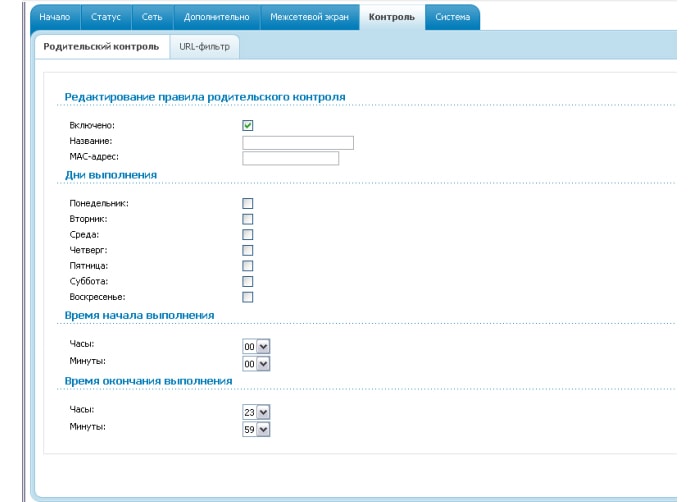Click the Время начала выполнения heading

pos(139,315)
